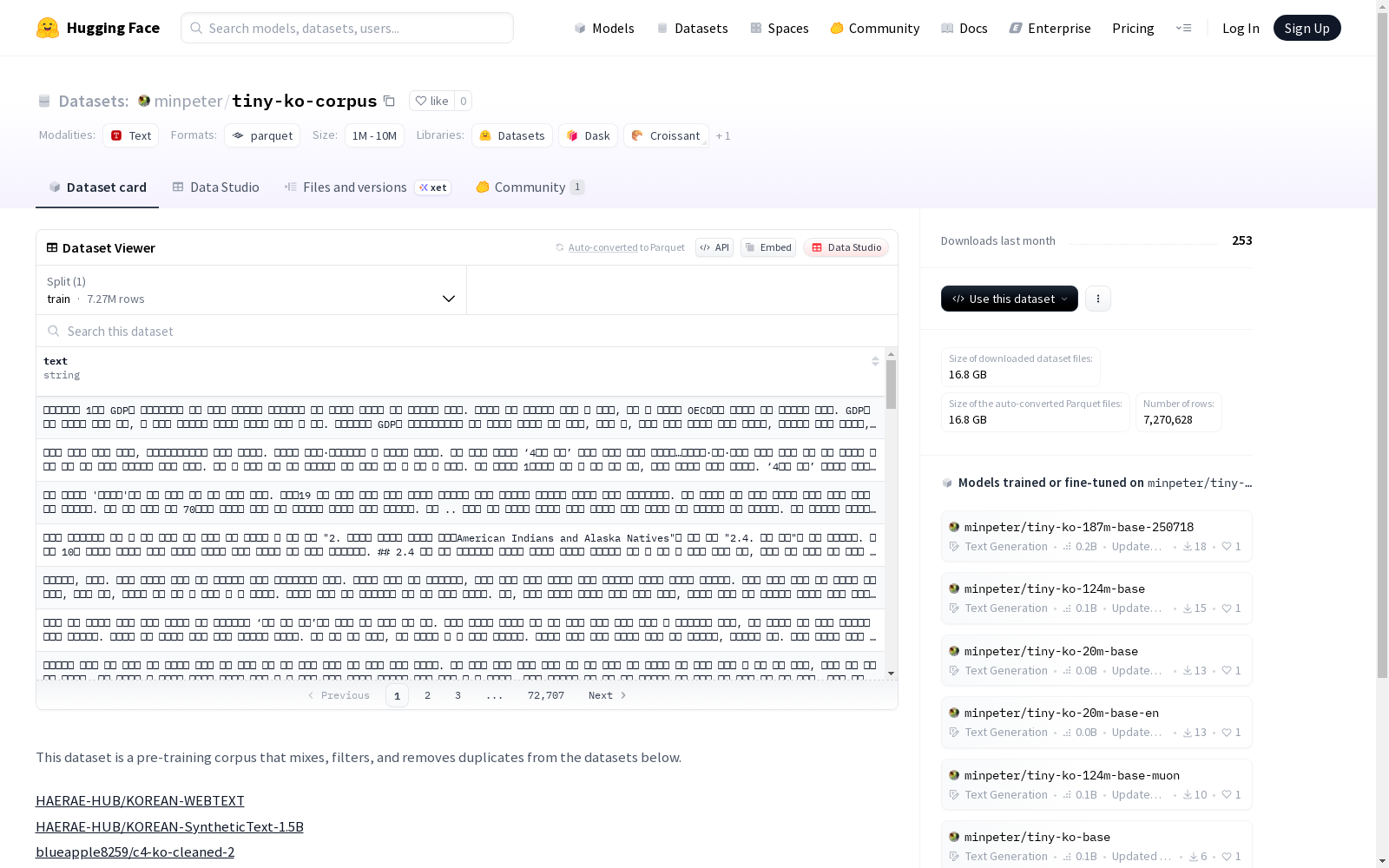Open the three-dot more options button
Screen dimensions: 1389x868
tap(1098, 299)
